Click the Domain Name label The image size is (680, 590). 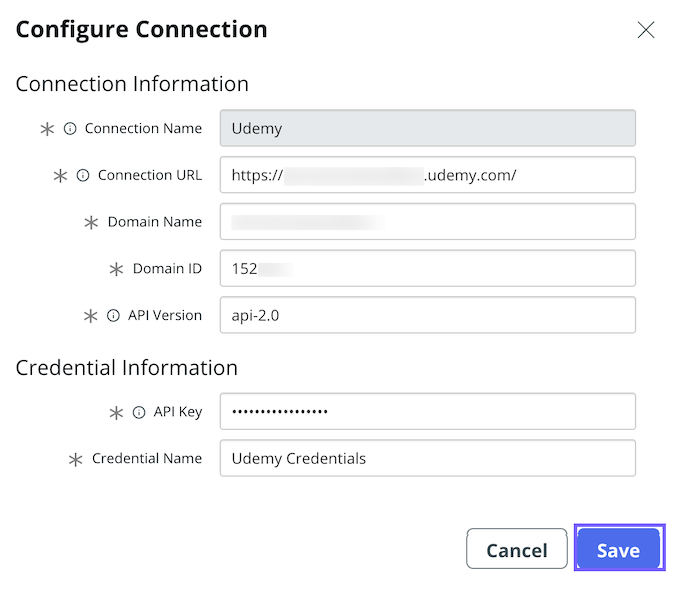(155, 222)
